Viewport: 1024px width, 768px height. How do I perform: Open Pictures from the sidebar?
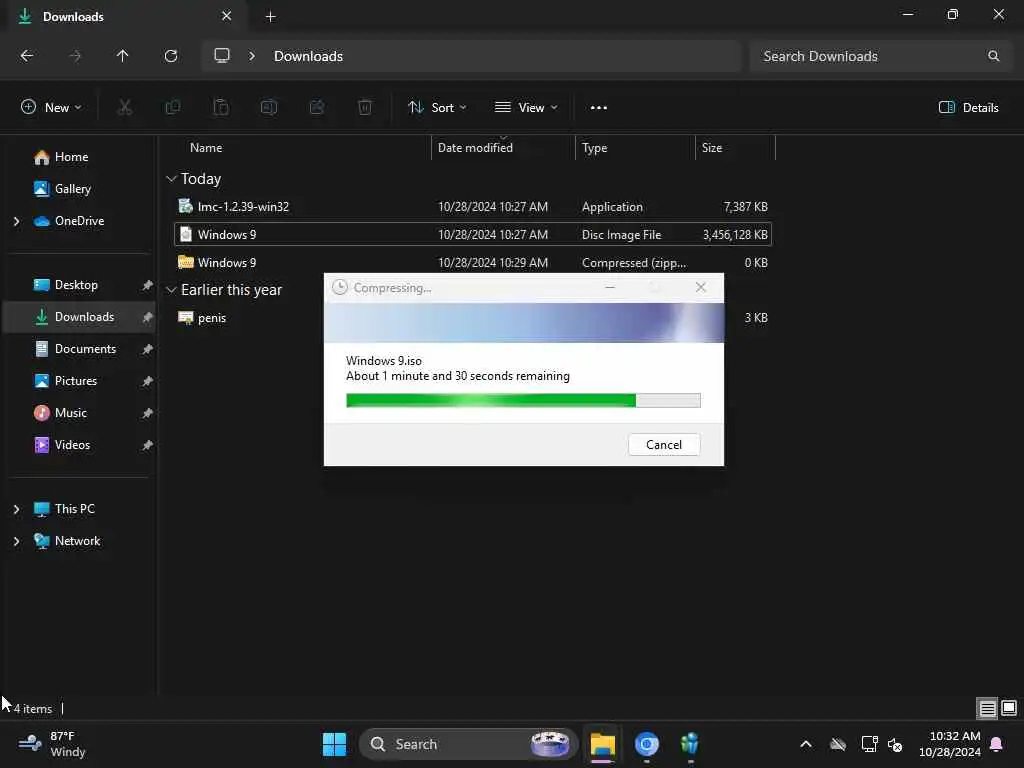(78, 381)
